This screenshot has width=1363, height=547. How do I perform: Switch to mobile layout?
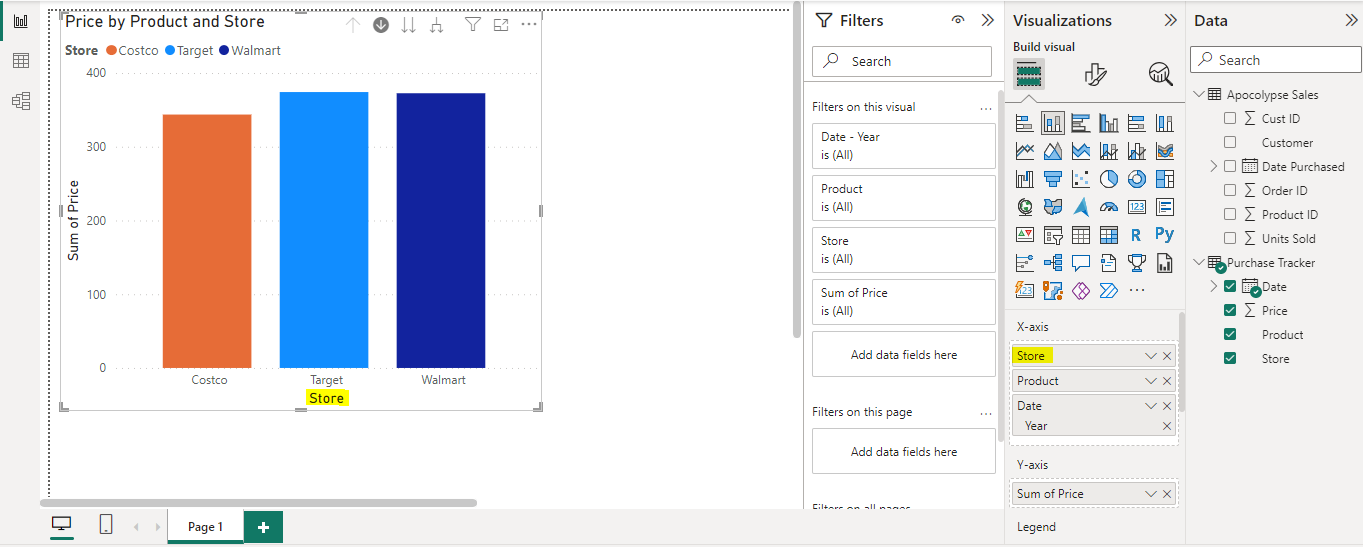[106, 525]
